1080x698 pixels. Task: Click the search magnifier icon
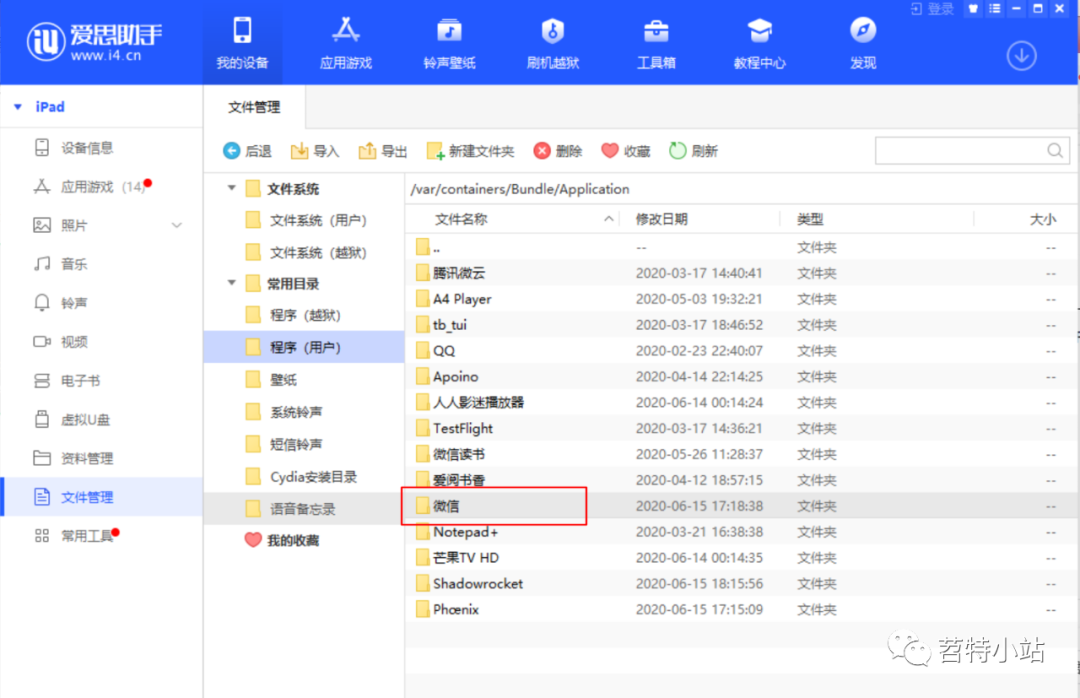coord(1055,150)
